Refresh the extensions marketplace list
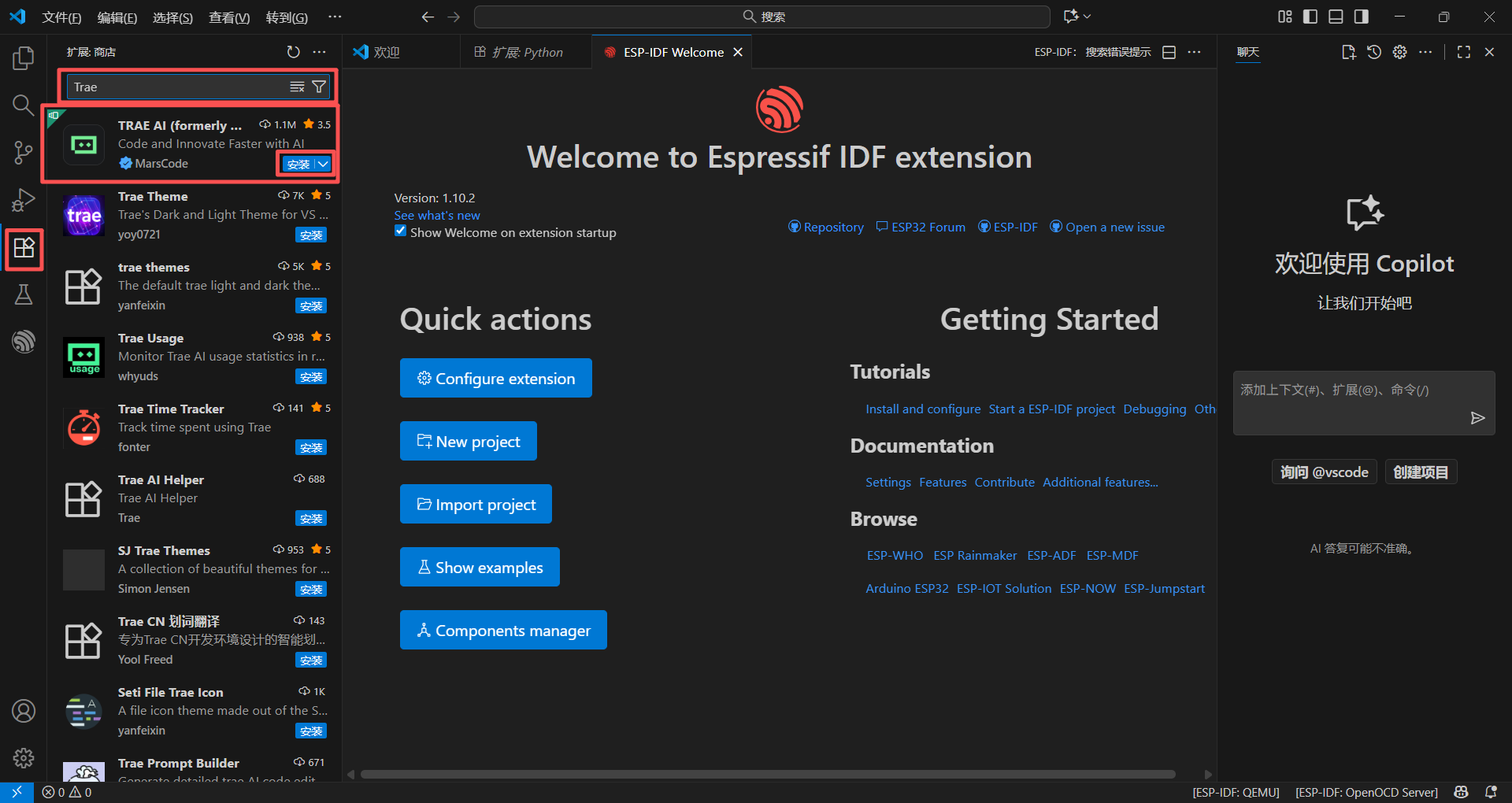Viewport: 1512px width, 803px height. pyautogui.click(x=293, y=52)
